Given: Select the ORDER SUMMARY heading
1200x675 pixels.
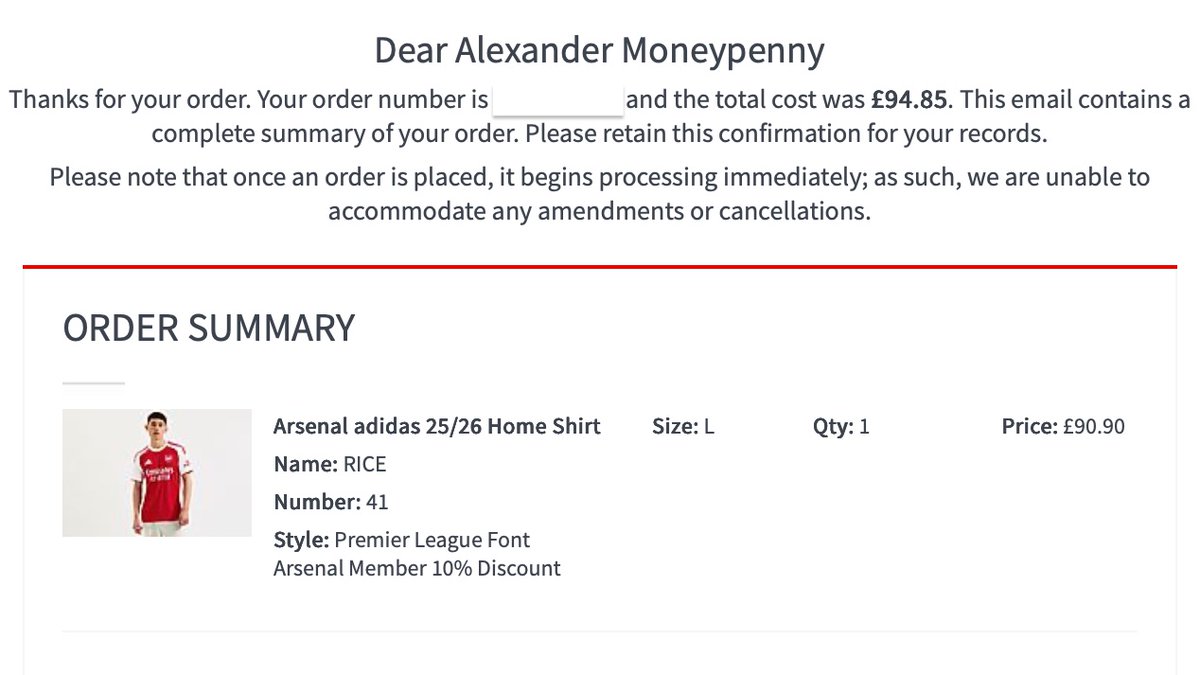Looking at the screenshot, I should click(209, 328).
